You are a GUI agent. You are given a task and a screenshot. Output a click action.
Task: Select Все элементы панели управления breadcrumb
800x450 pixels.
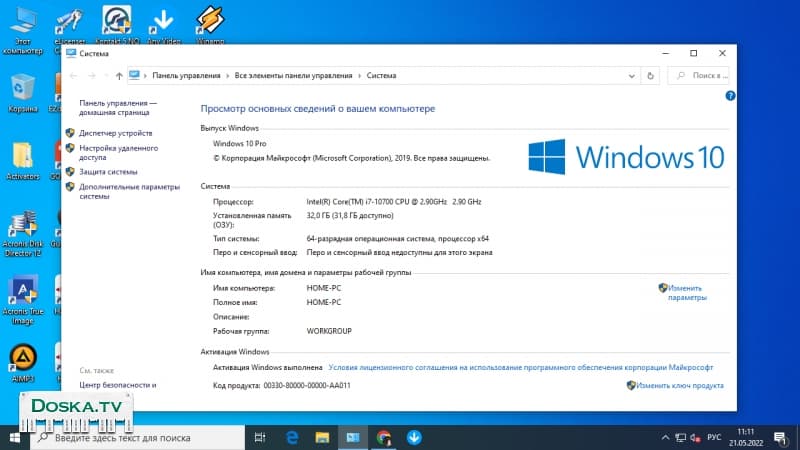click(293, 75)
